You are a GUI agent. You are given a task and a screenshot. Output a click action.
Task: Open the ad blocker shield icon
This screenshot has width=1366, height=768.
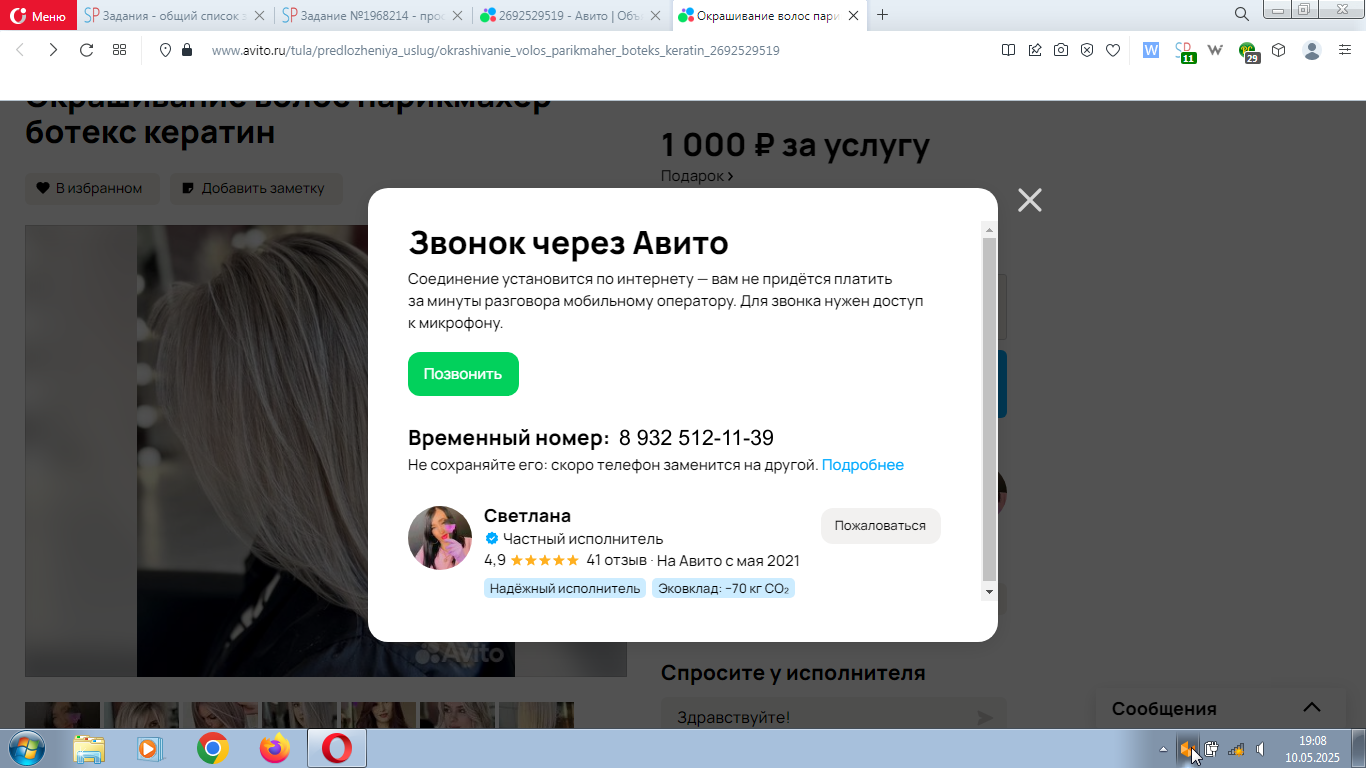pyautogui.click(x=1087, y=50)
